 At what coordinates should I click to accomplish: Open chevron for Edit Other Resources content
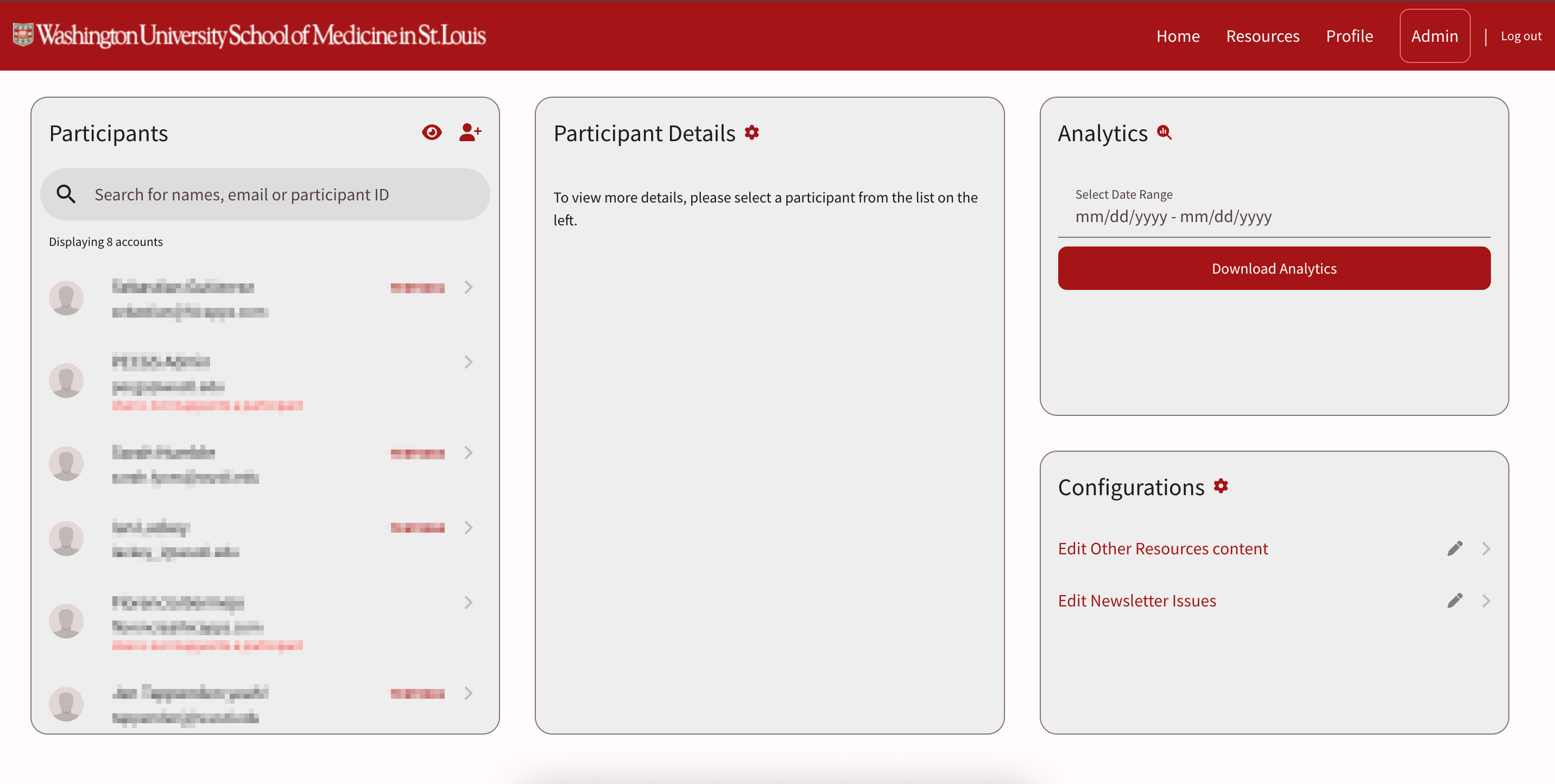[x=1486, y=548]
